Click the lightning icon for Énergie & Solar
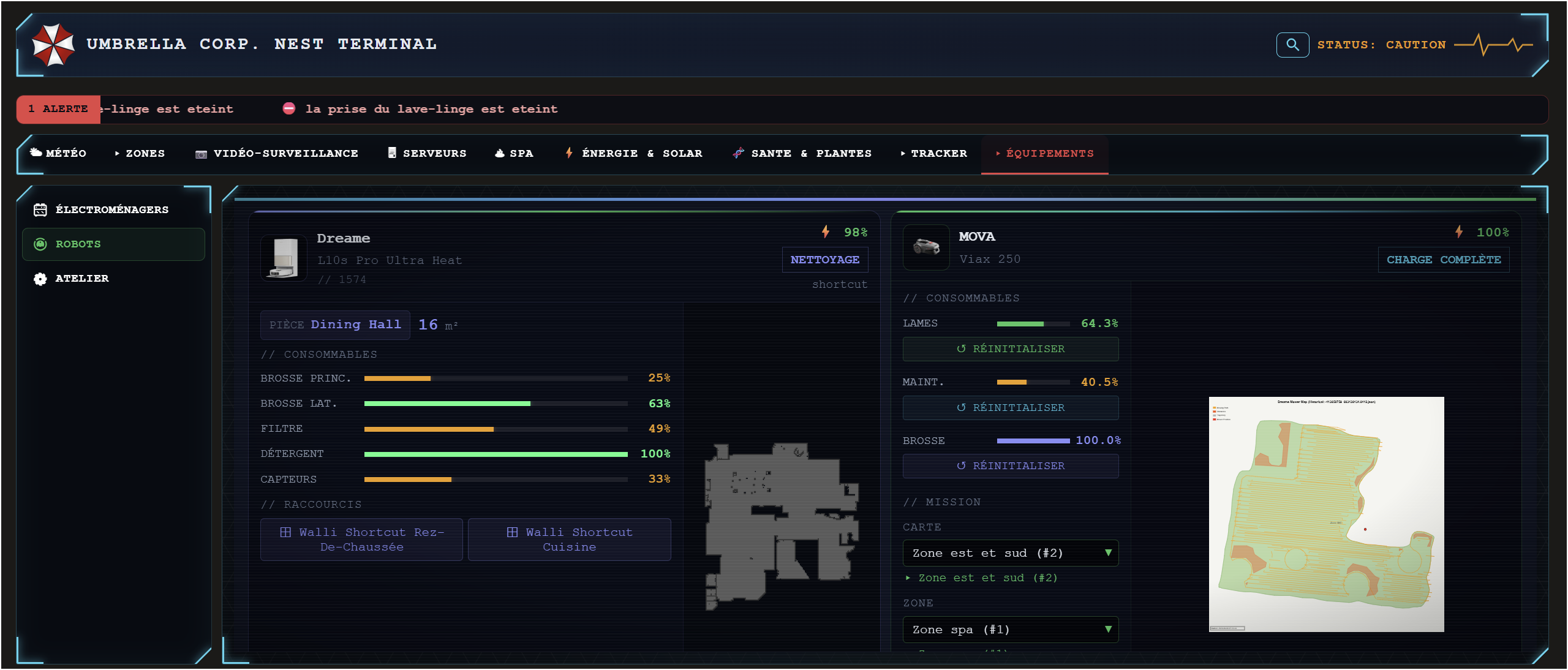The width and height of the screenshot is (1568, 670). tap(569, 152)
